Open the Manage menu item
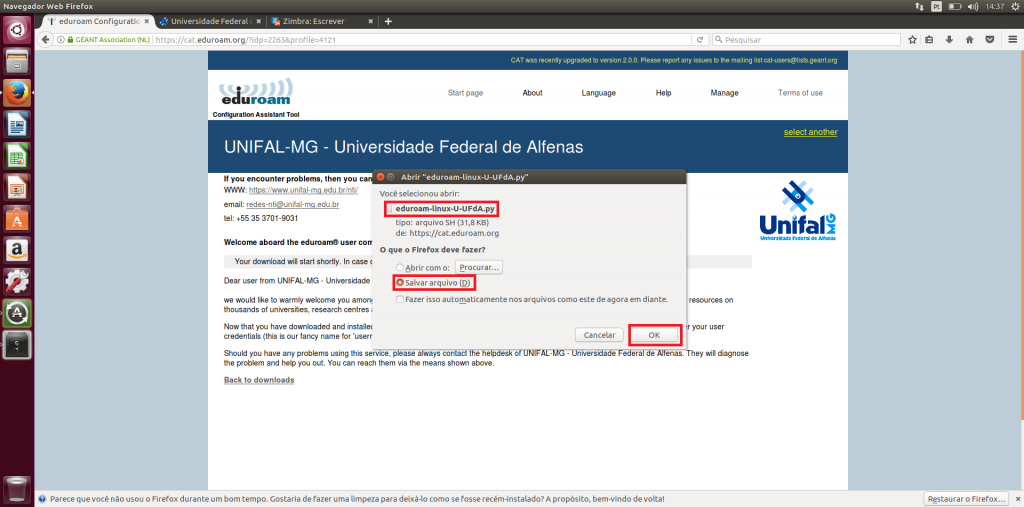The height and width of the screenshot is (507, 1024). tap(724, 93)
